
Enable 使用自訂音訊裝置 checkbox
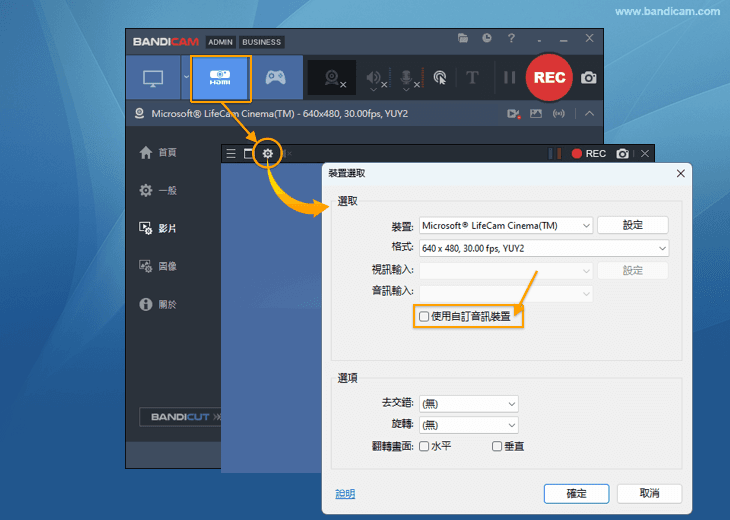tap(424, 317)
